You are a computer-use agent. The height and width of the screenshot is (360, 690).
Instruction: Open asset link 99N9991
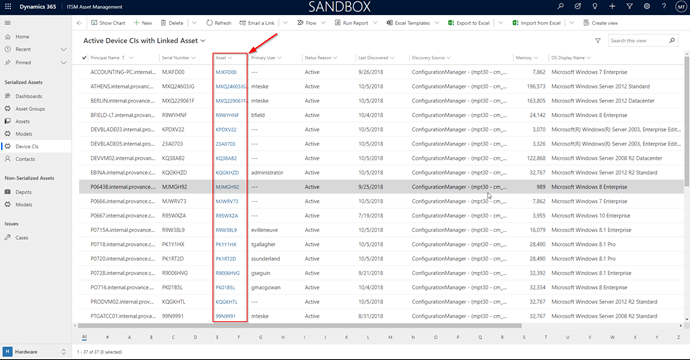(226, 316)
